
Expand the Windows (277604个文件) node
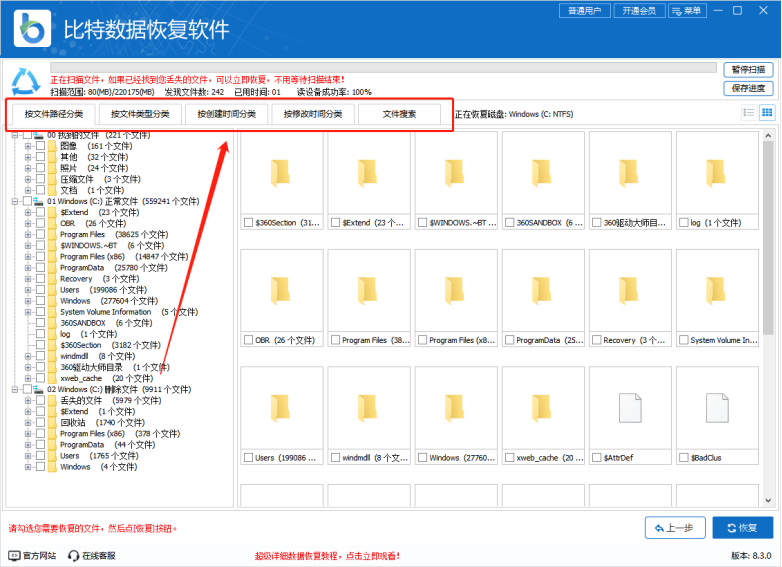tap(28, 301)
